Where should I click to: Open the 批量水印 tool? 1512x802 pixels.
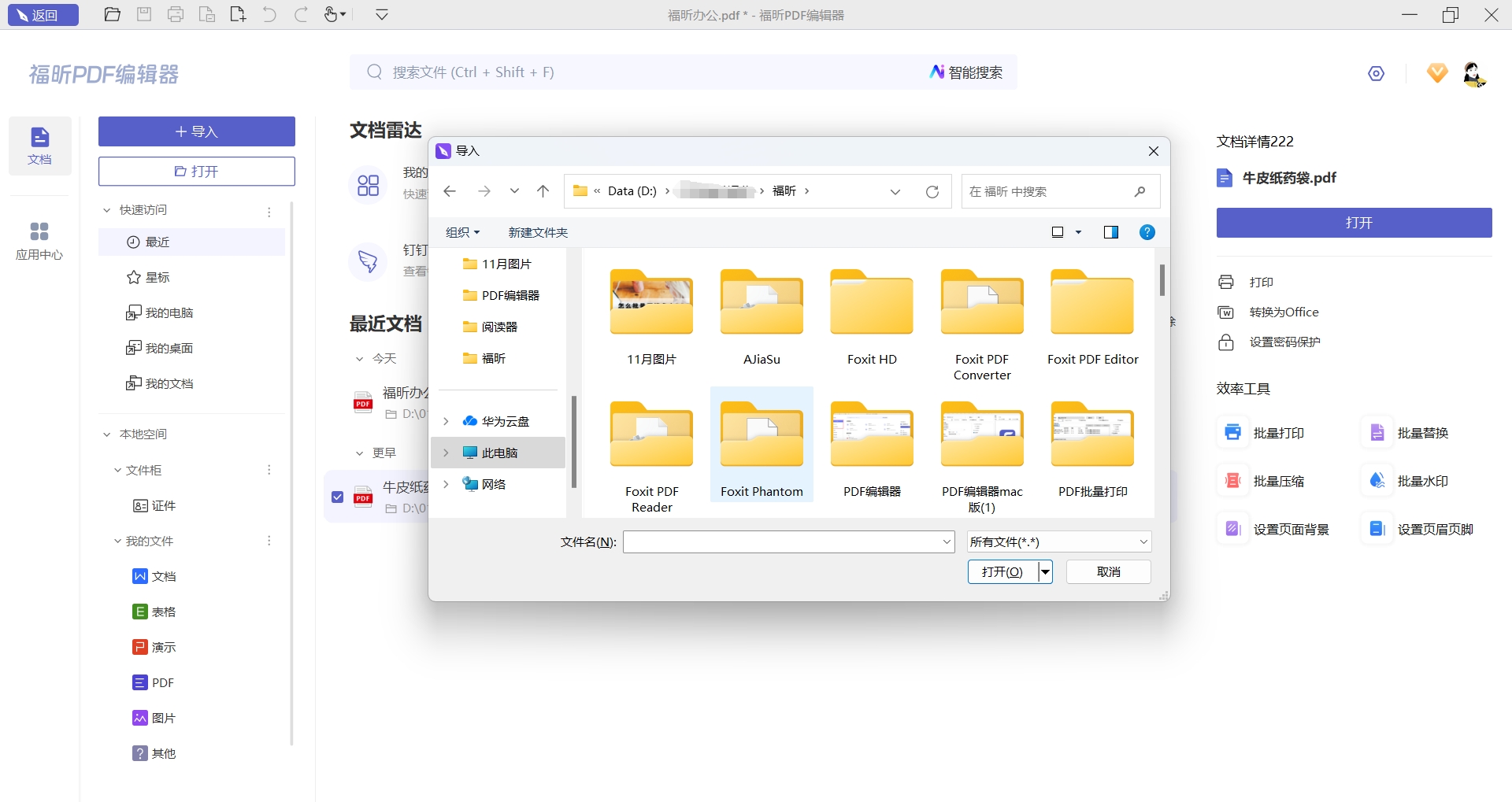click(1406, 481)
